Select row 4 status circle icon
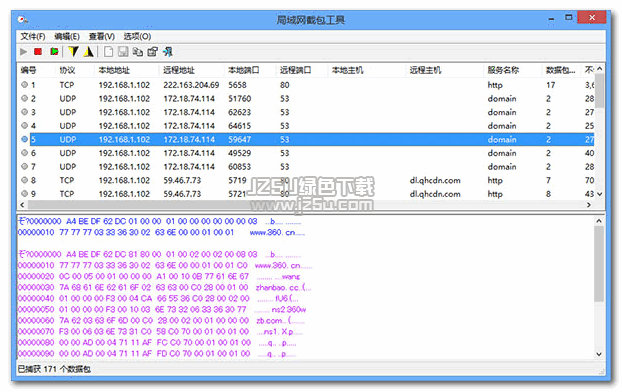The height and width of the screenshot is (392, 622). click(25, 125)
